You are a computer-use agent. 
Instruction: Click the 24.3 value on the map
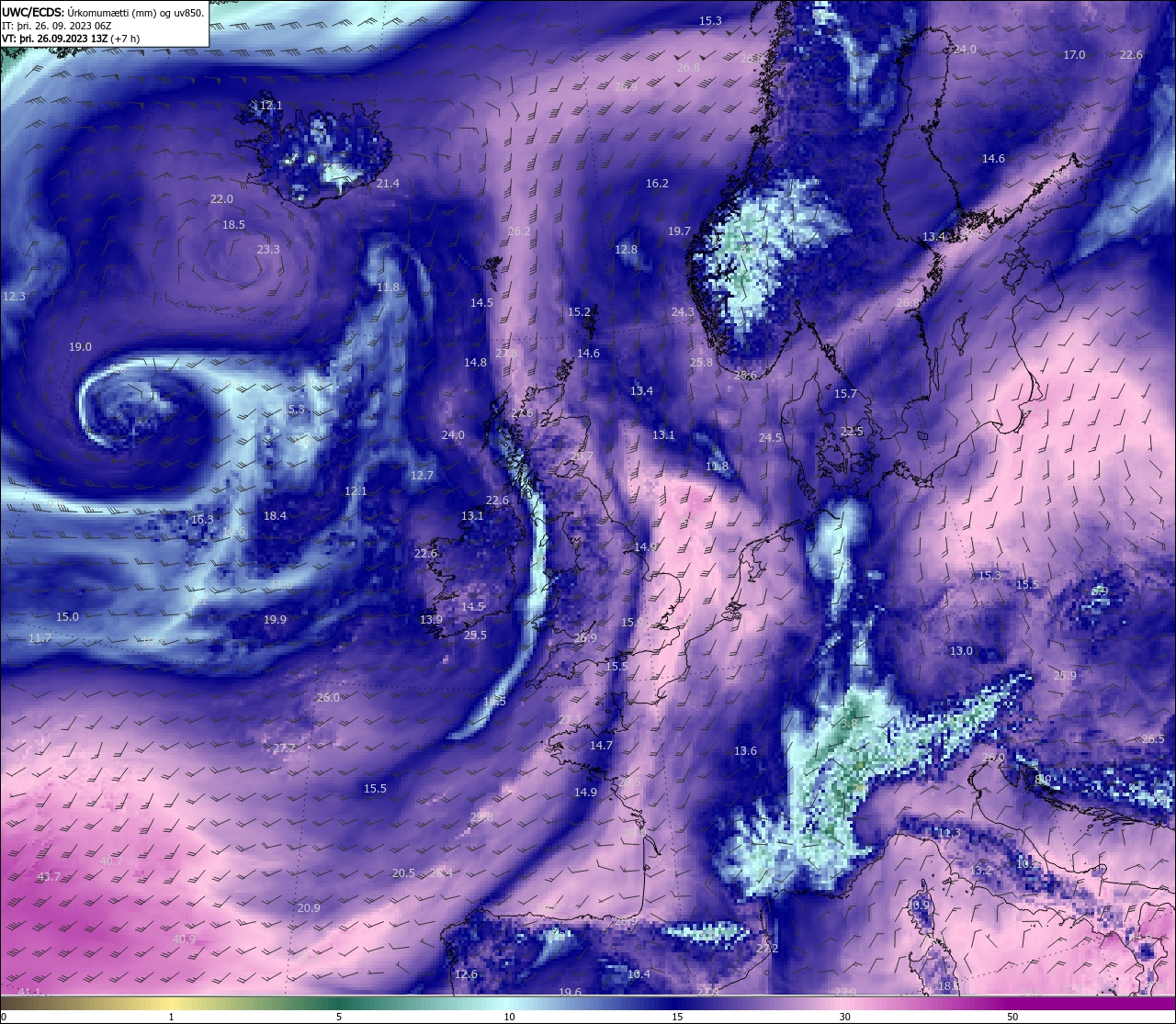(x=683, y=312)
